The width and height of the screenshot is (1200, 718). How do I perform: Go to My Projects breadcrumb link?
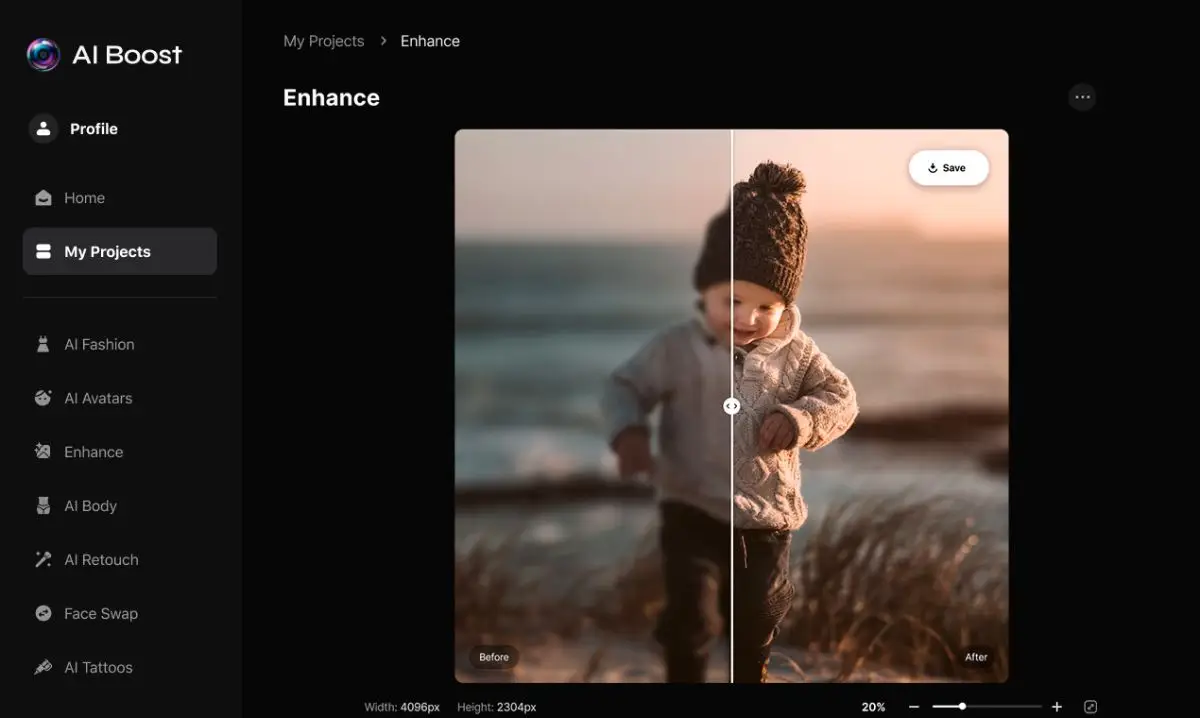tap(323, 41)
